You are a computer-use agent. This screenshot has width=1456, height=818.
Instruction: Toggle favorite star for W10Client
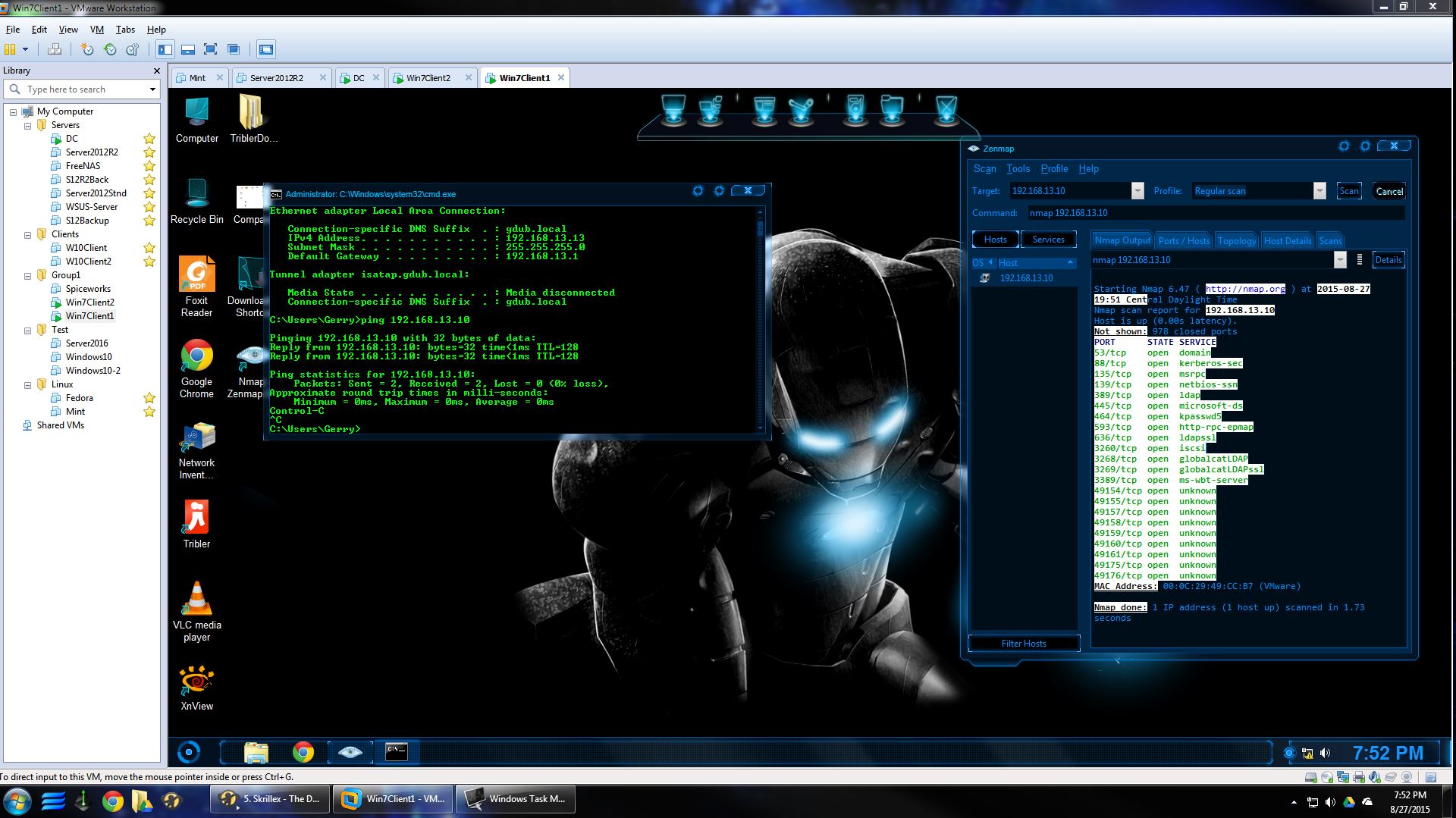149,248
